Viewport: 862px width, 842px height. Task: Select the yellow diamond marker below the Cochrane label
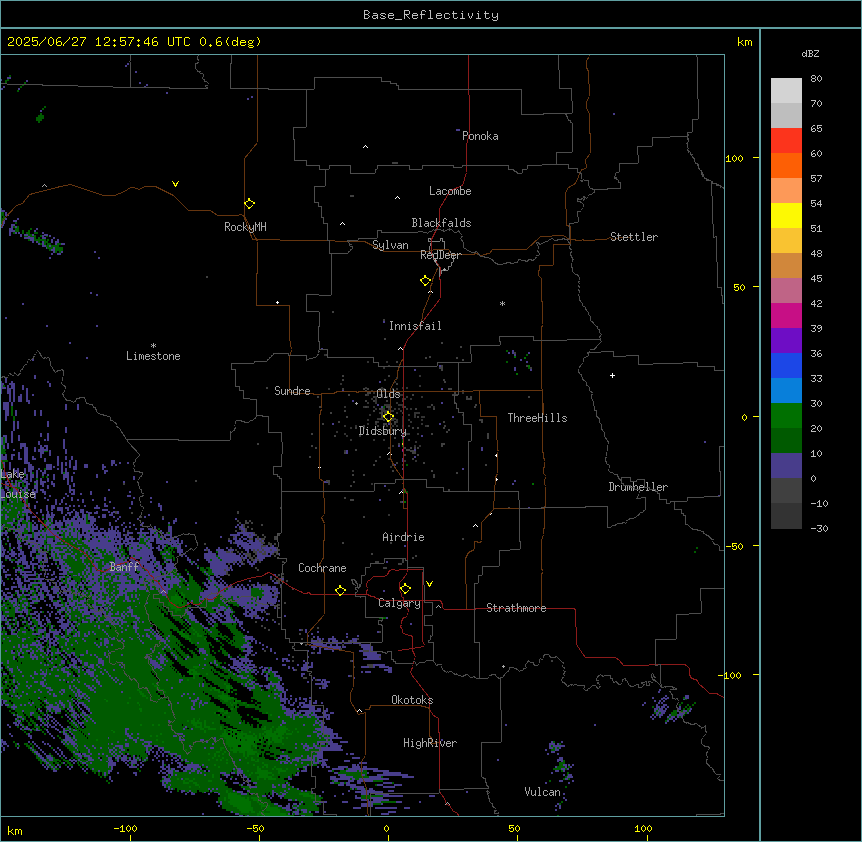click(340, 591)
